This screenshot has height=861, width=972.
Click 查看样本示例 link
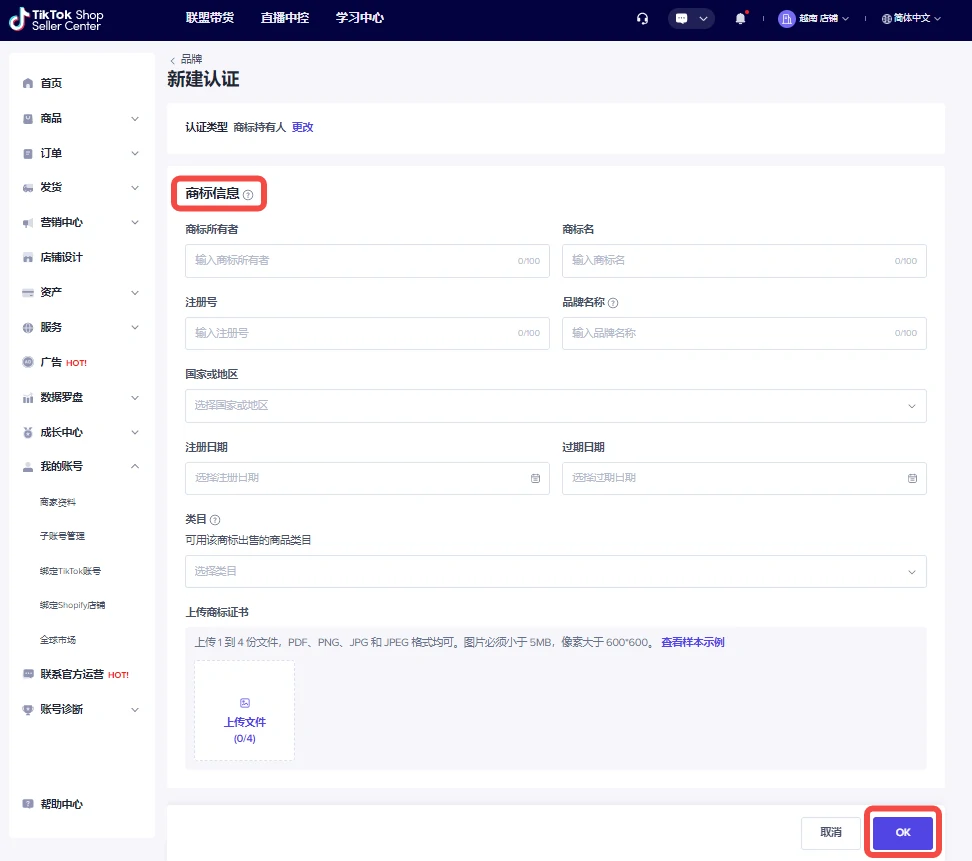692,642
